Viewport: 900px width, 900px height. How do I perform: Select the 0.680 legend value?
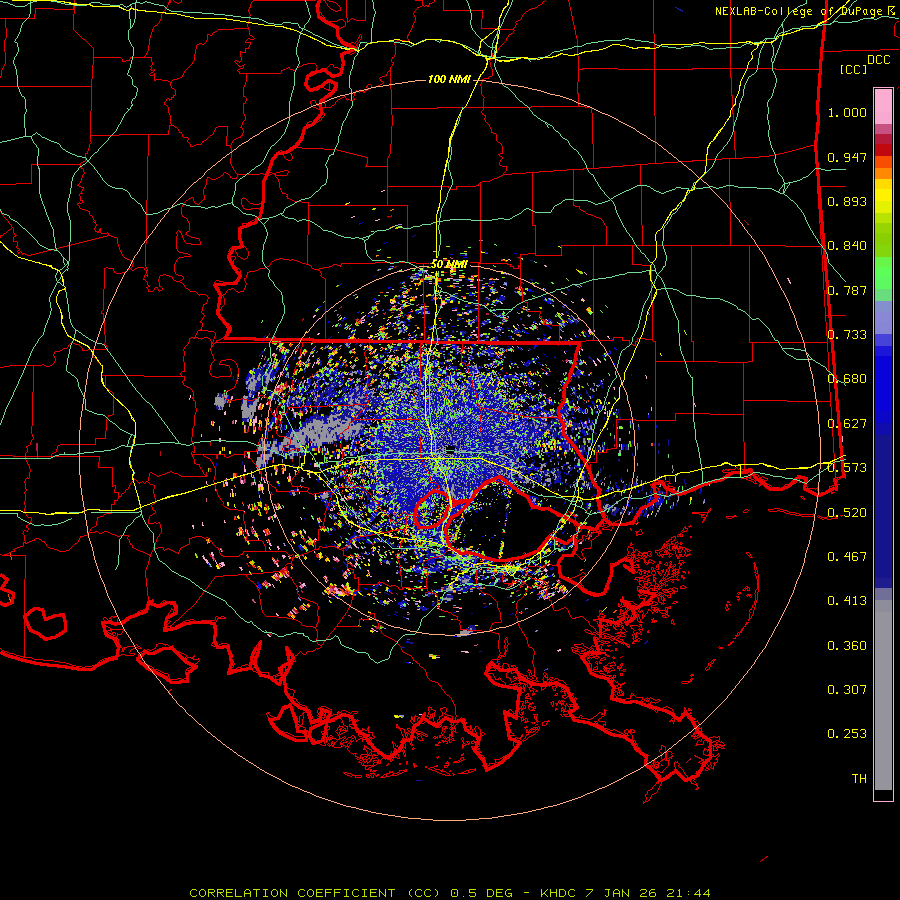[847, 379]
